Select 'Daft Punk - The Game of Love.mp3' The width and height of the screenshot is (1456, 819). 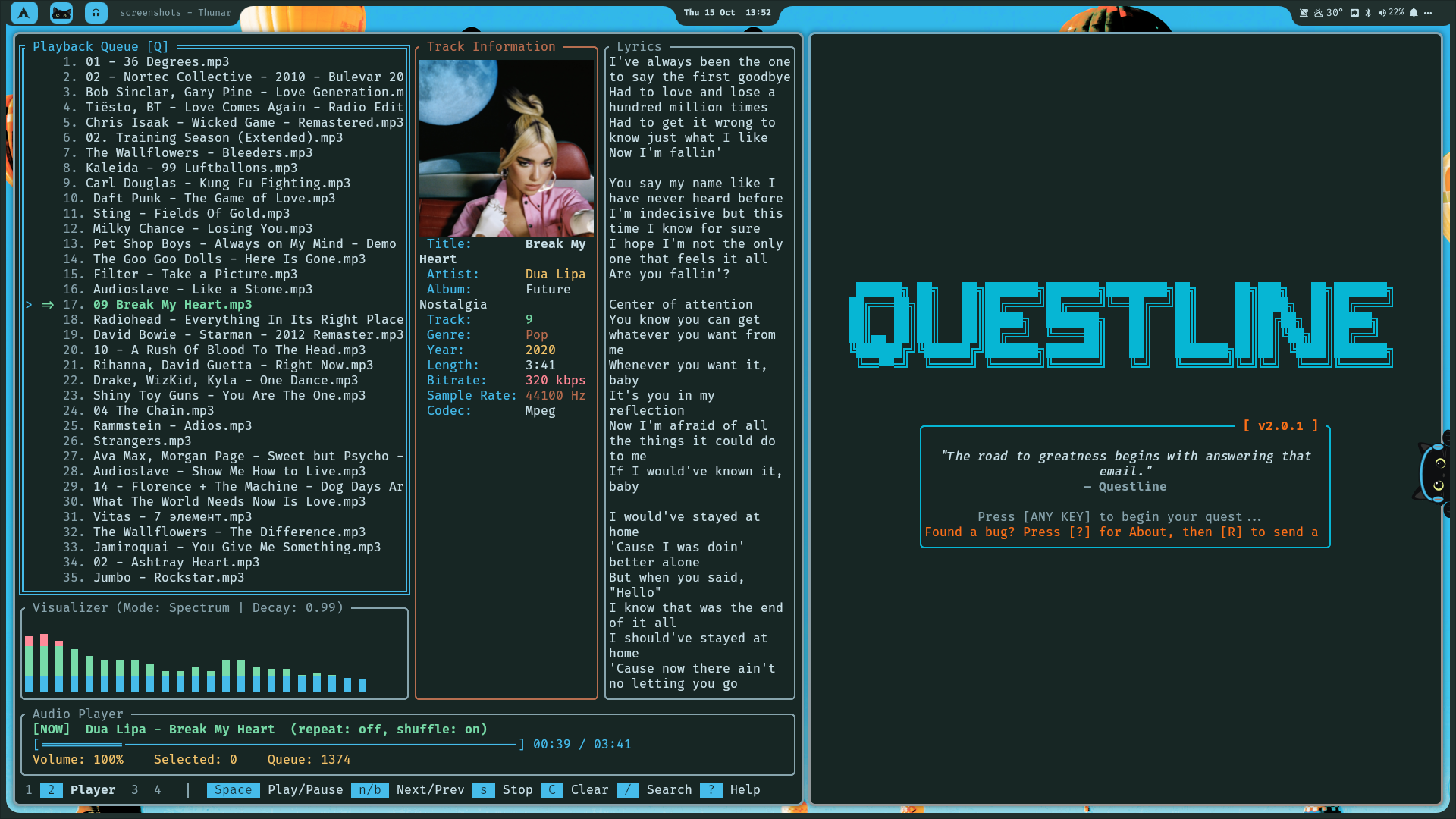click(x=216, y=198)
